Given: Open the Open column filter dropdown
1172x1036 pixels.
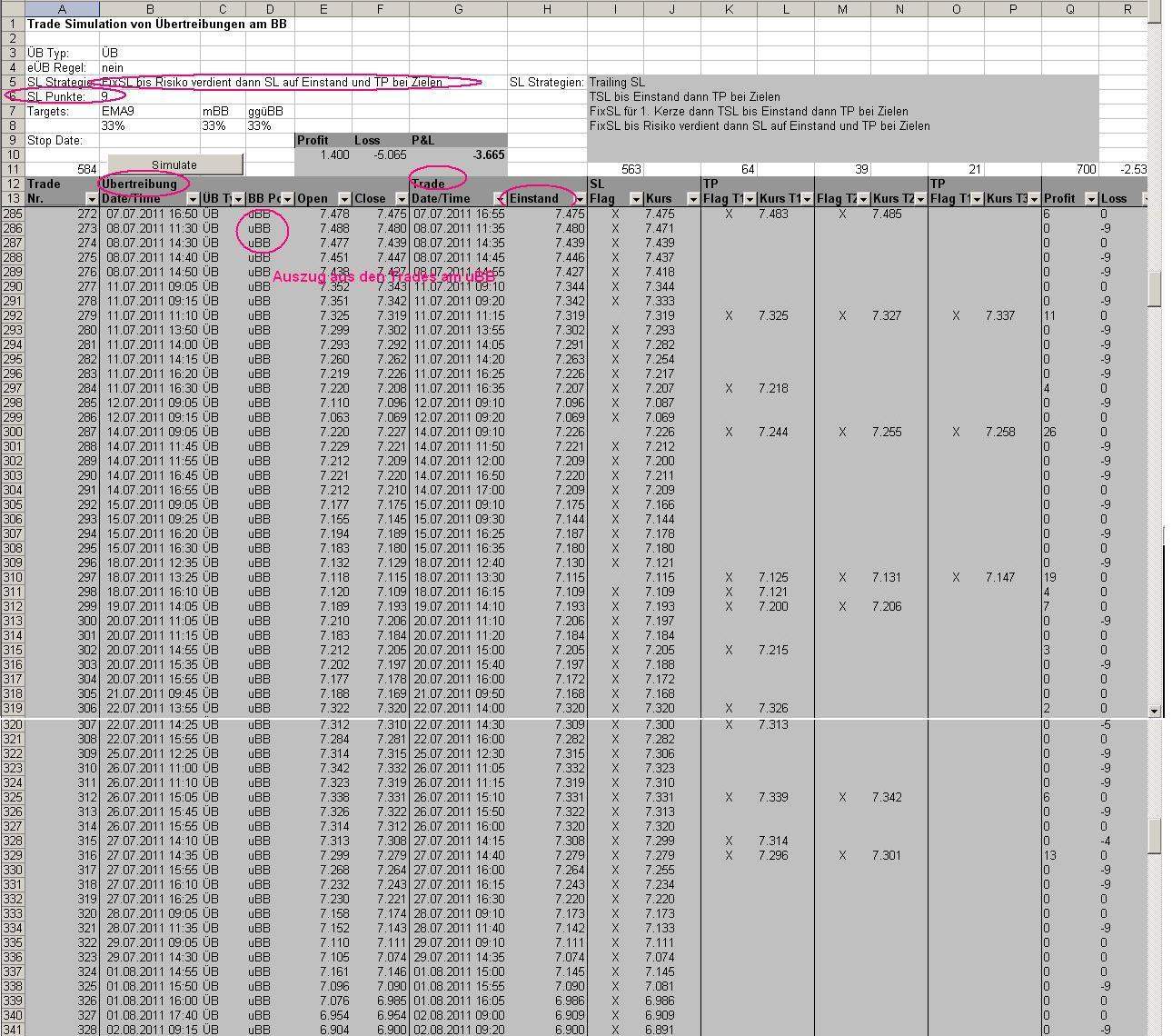Looking at the screenshot, I should point(344,198).
